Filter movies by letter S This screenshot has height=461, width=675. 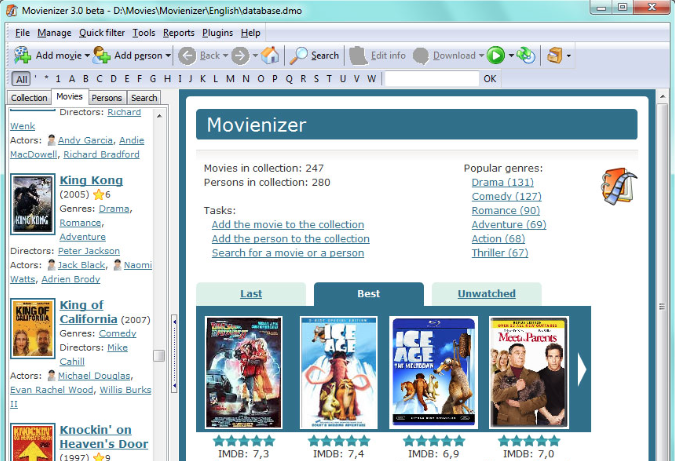(316, 79)
